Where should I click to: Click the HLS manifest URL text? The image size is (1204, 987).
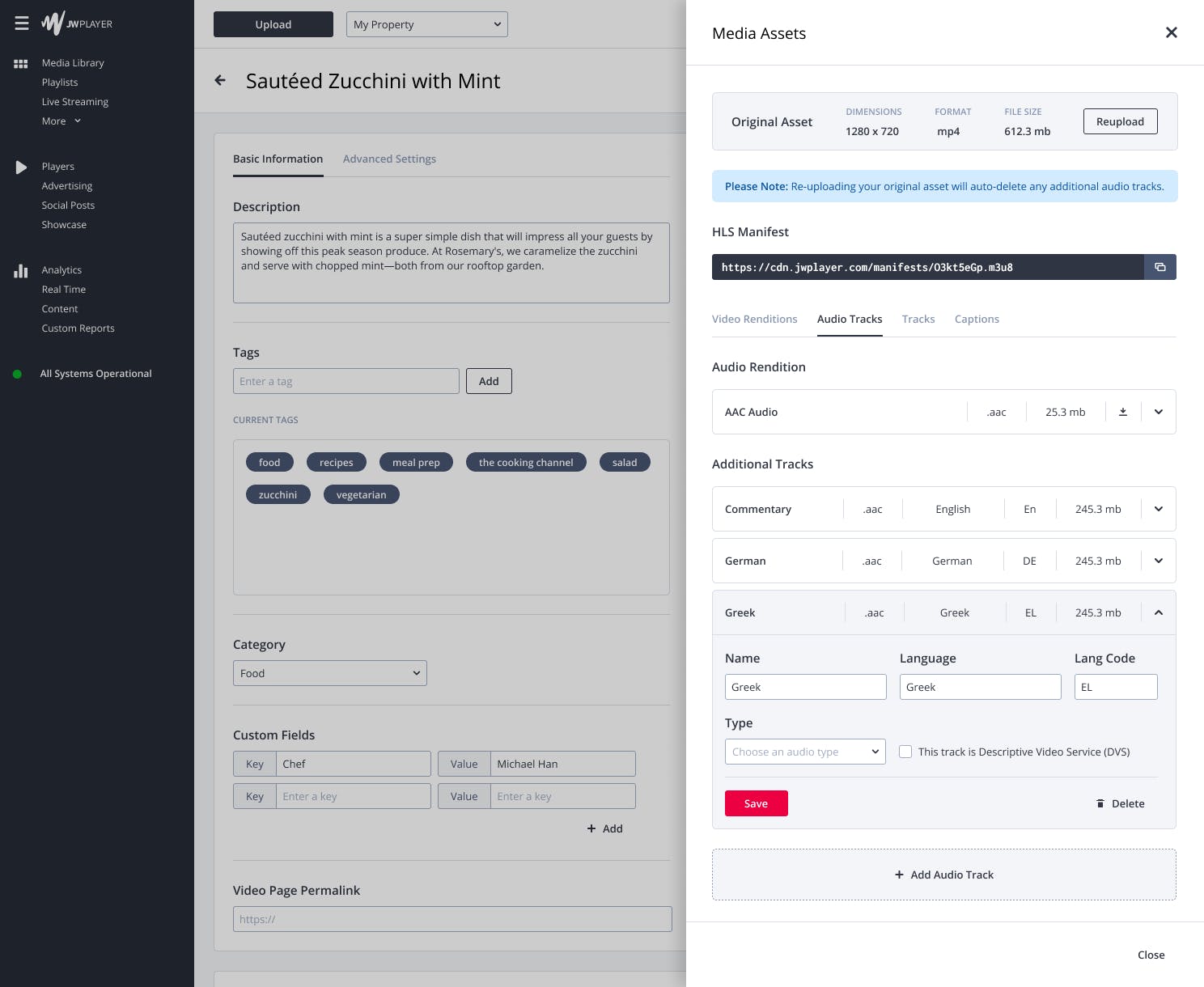pos(867,267)
